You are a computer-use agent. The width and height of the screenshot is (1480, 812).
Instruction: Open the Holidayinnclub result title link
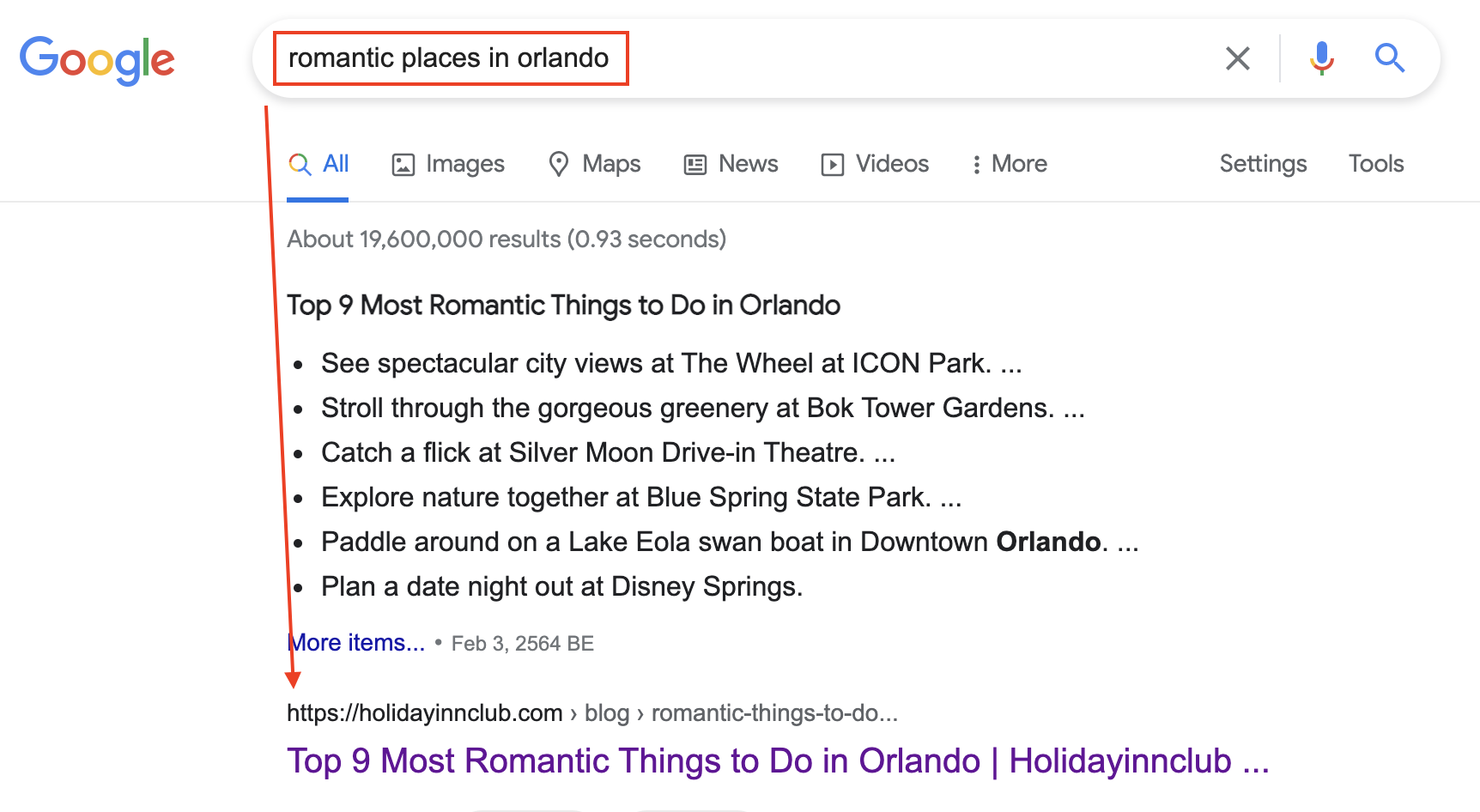[x=778, y=761]
